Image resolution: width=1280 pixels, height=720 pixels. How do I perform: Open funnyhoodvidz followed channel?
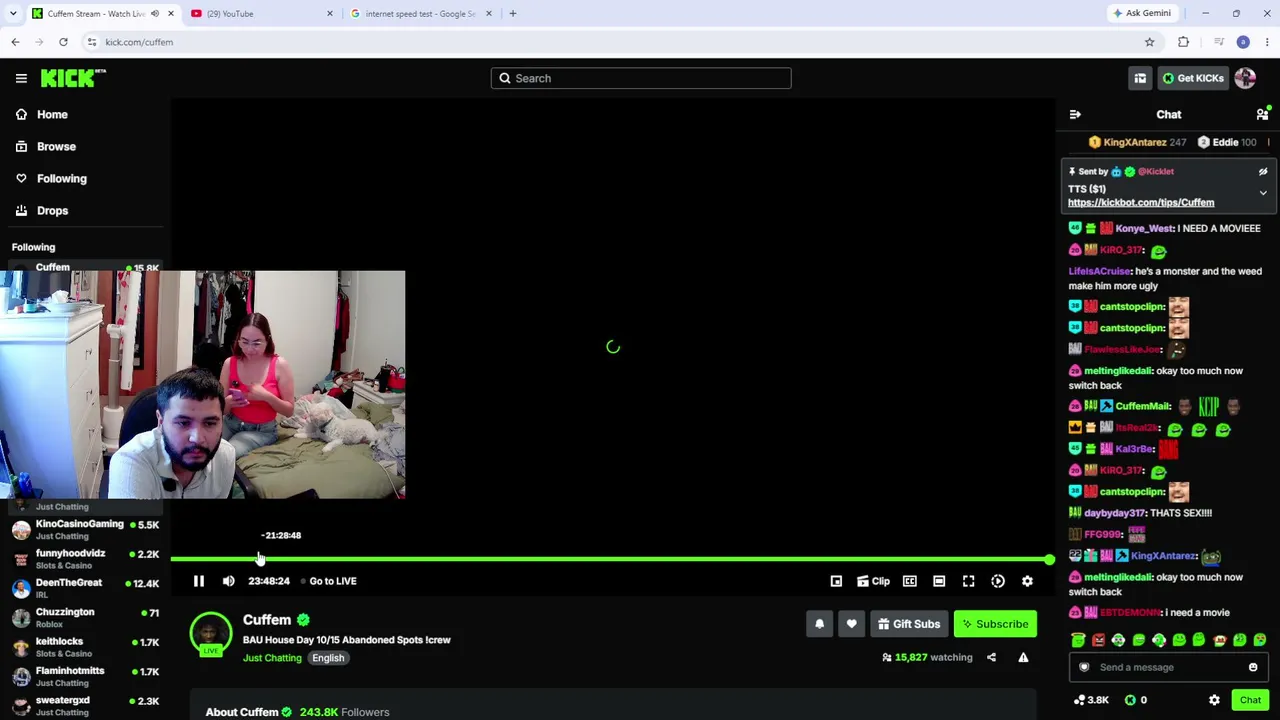tap(85, 559)
